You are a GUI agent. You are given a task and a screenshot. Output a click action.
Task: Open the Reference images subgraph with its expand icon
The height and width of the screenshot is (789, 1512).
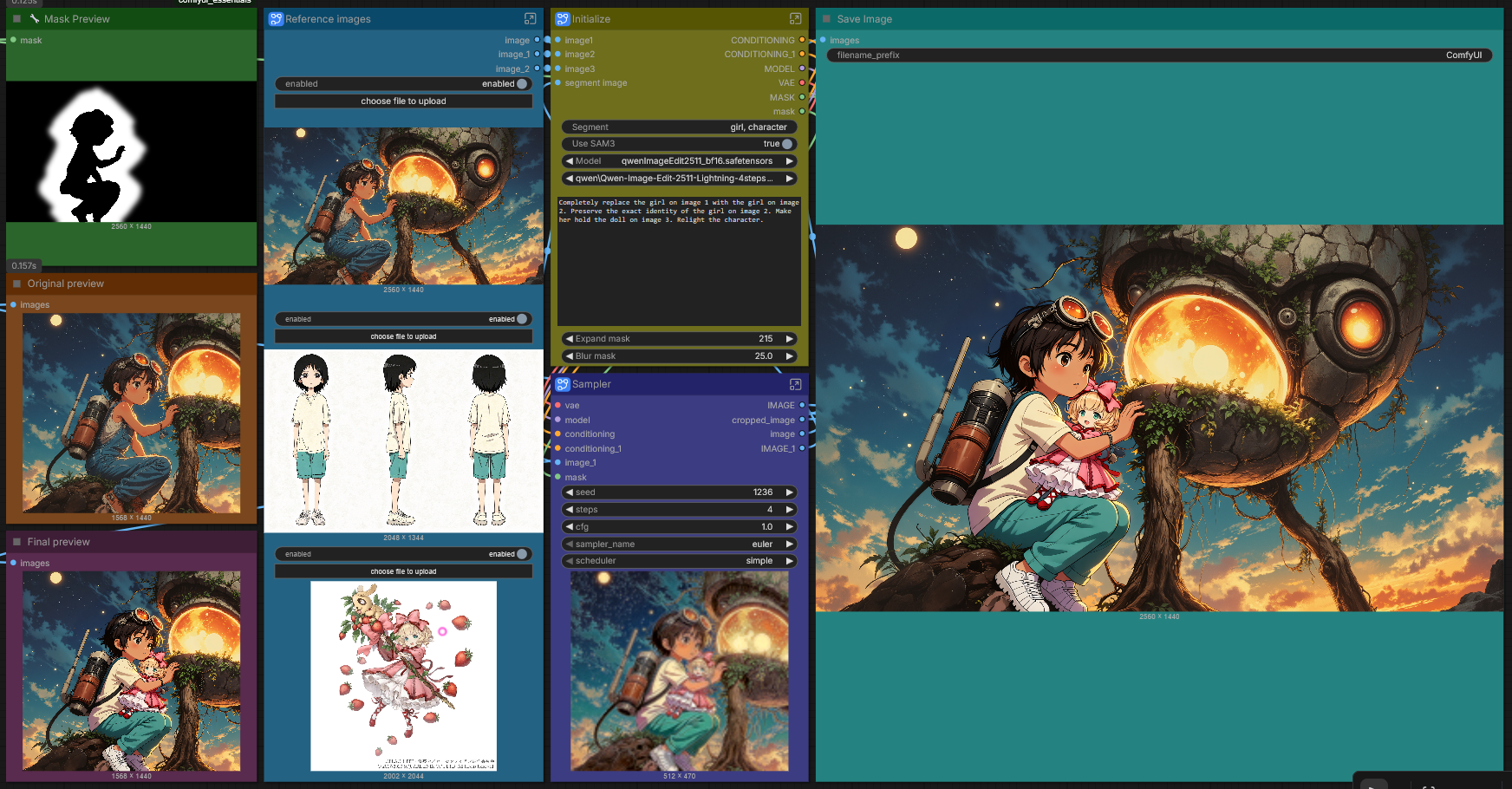click(x=531, y=18)
